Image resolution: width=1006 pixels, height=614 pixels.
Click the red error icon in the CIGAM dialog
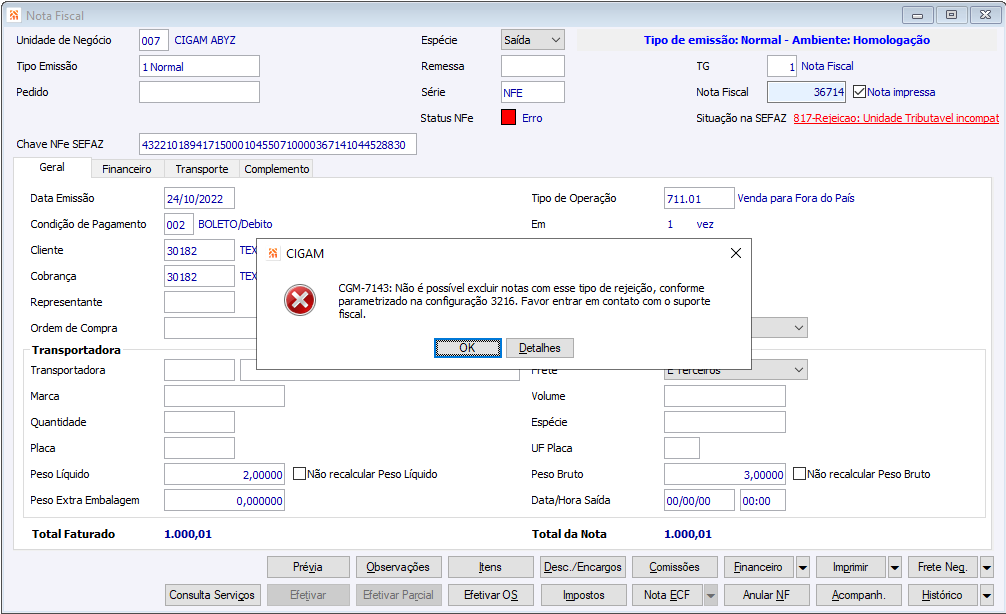300,300
